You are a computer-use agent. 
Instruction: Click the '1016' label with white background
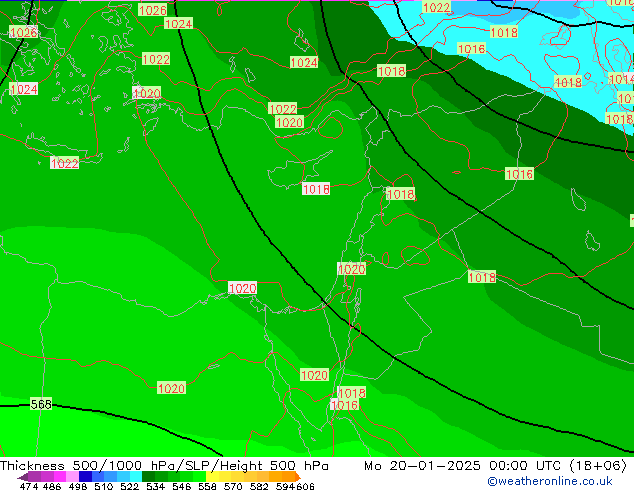point(344,405)
